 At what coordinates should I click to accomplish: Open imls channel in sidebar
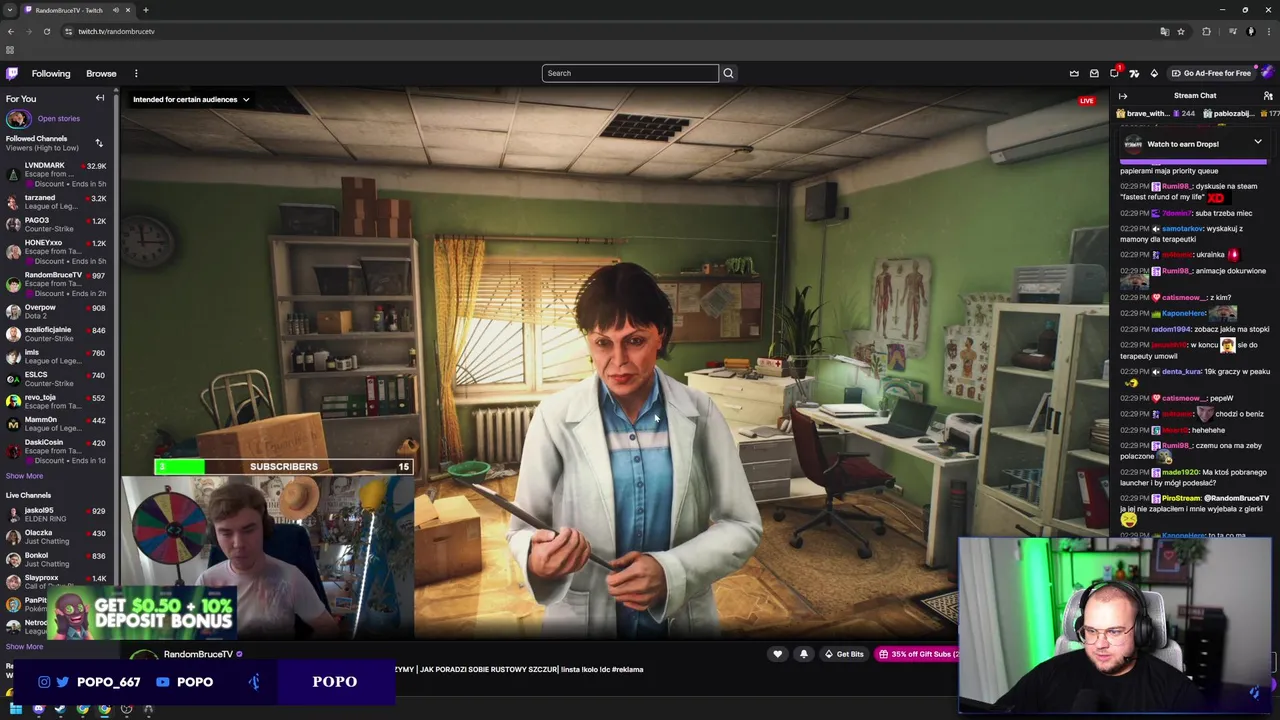pyautogui.click(x=56, y=356)
